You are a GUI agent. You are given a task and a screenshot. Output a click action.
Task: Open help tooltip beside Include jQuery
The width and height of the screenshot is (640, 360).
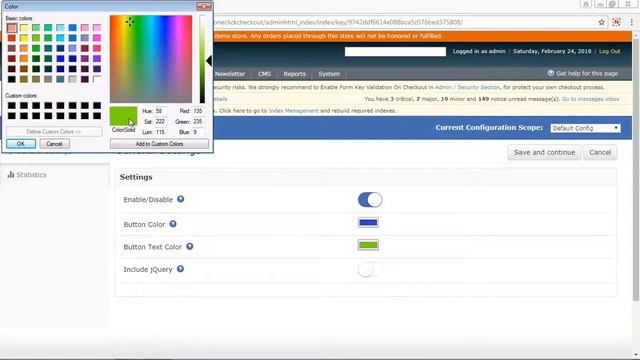click(180, 269)
